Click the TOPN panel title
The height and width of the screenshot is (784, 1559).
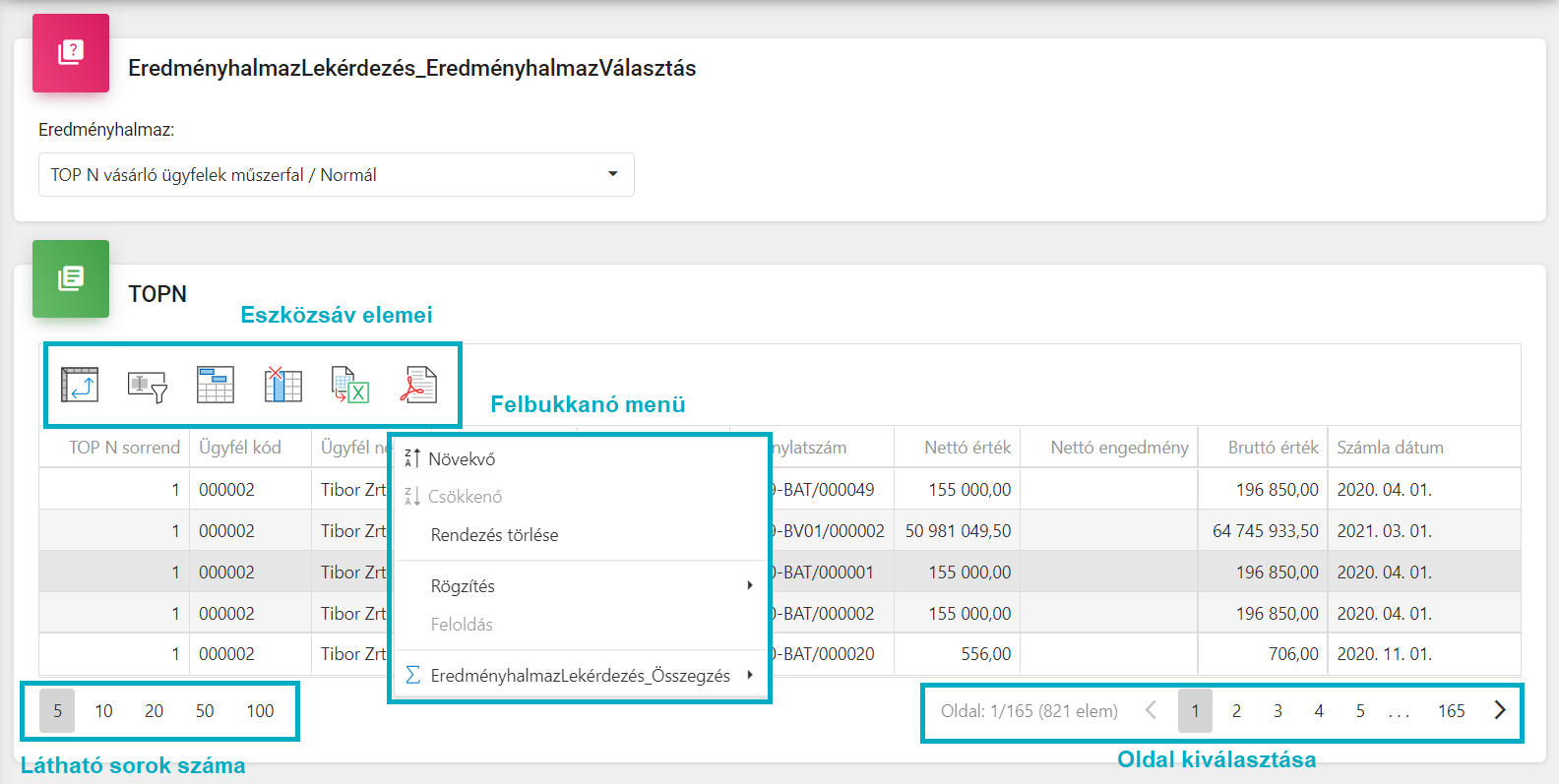coord(157,294)
